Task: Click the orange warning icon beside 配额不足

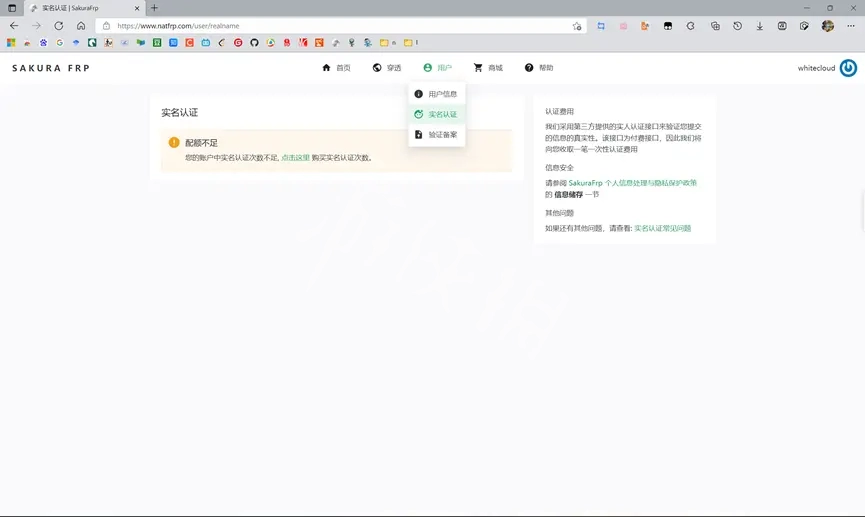Action: (174, 142)
